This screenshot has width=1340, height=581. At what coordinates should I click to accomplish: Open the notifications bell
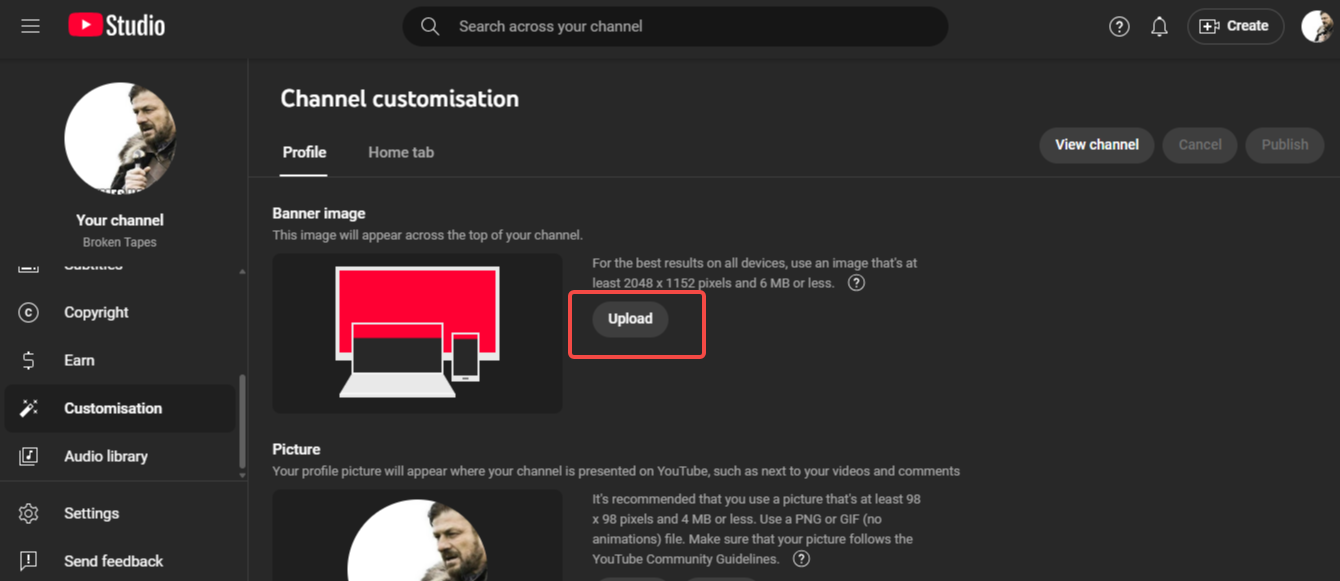(x=1159, y=26)
